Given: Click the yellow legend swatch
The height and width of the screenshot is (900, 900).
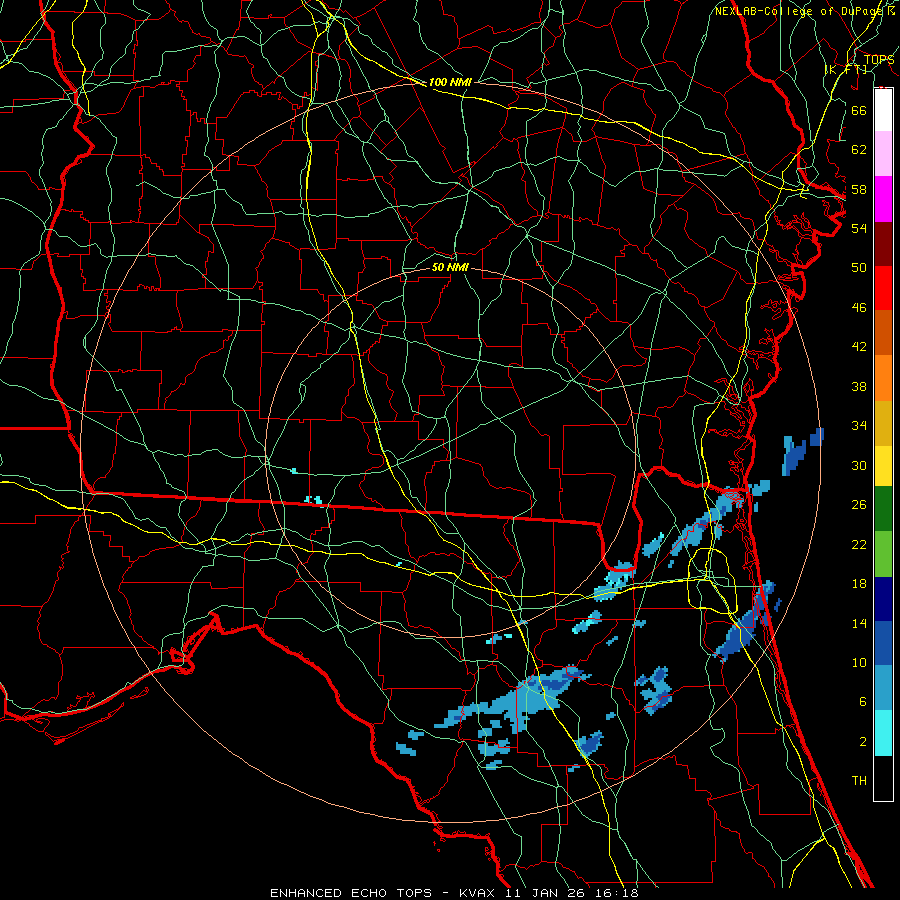Looking at the screenshot, I should 883,465.
